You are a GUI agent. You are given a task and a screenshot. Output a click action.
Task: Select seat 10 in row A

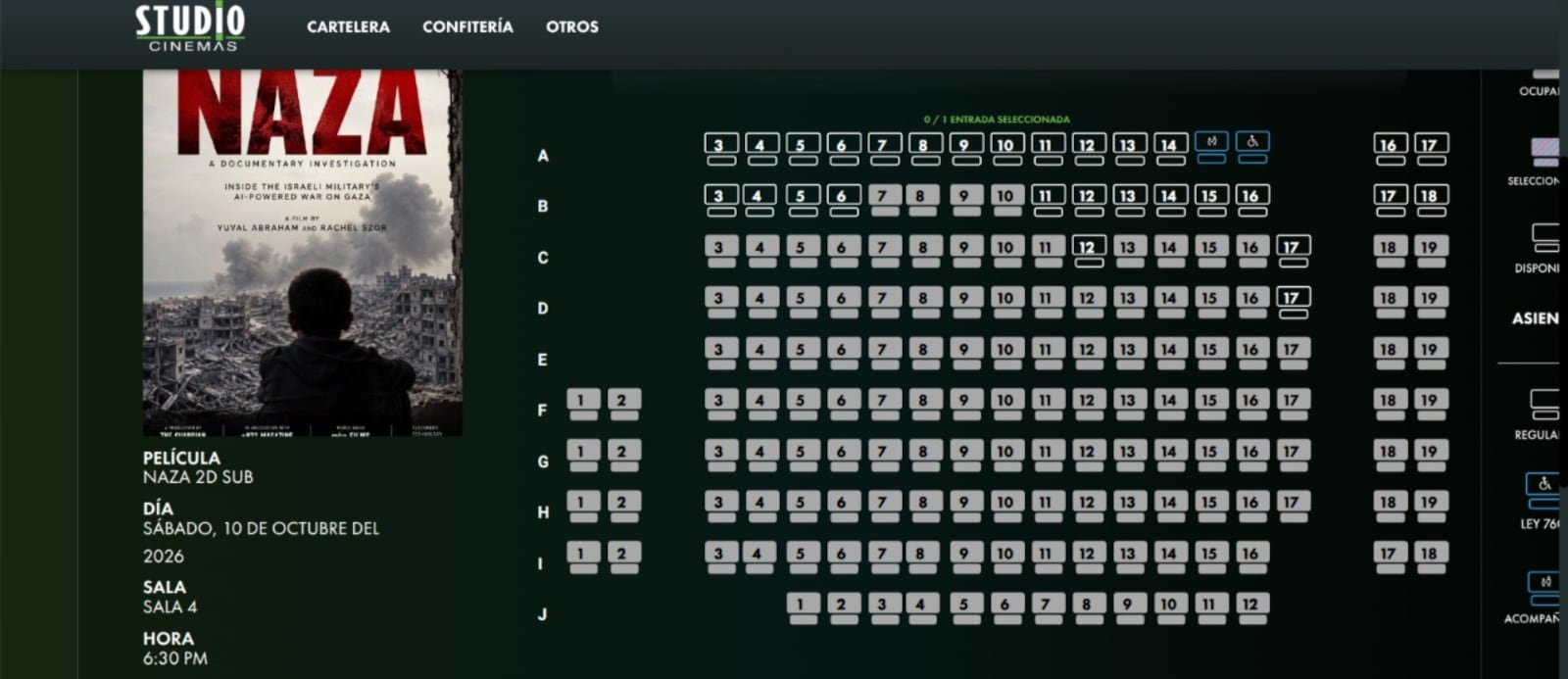[x=1006, y=149]
